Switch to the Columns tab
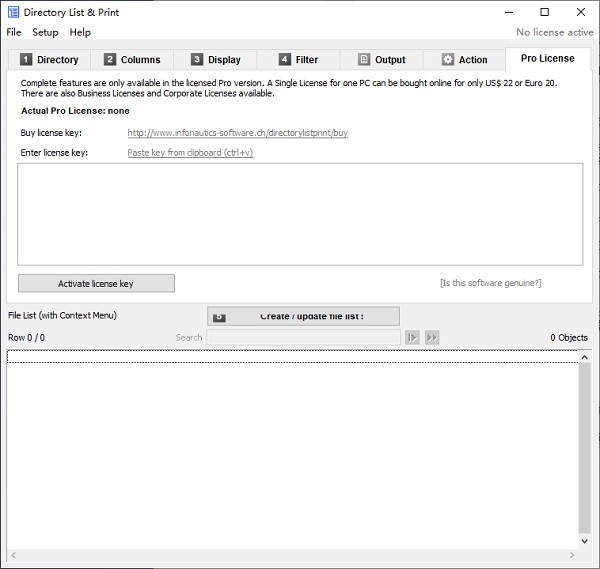 click(131, 60)
